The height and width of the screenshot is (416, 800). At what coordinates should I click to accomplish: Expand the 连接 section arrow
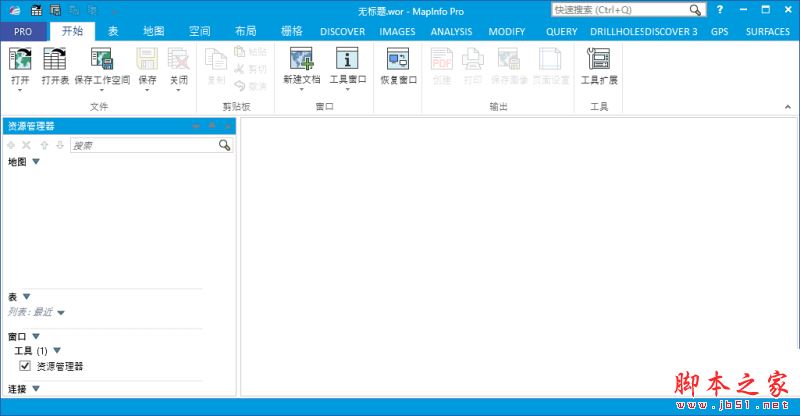pos(36,388)
